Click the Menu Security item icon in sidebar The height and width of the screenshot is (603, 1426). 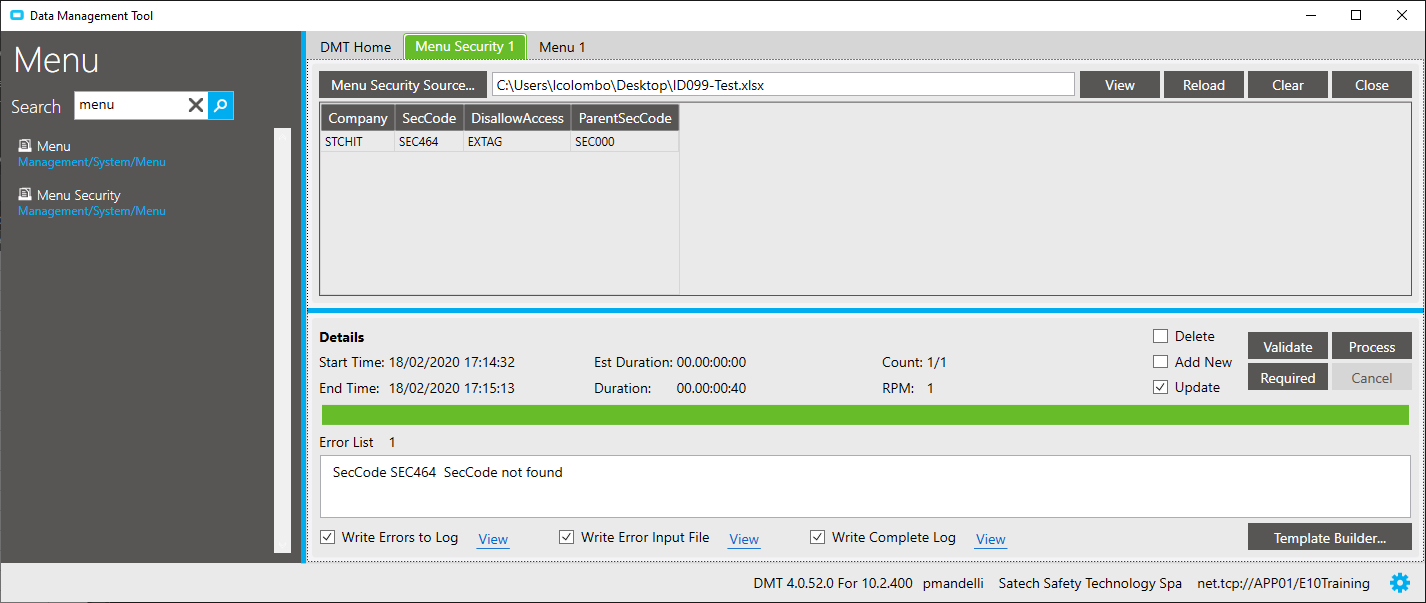25,195
